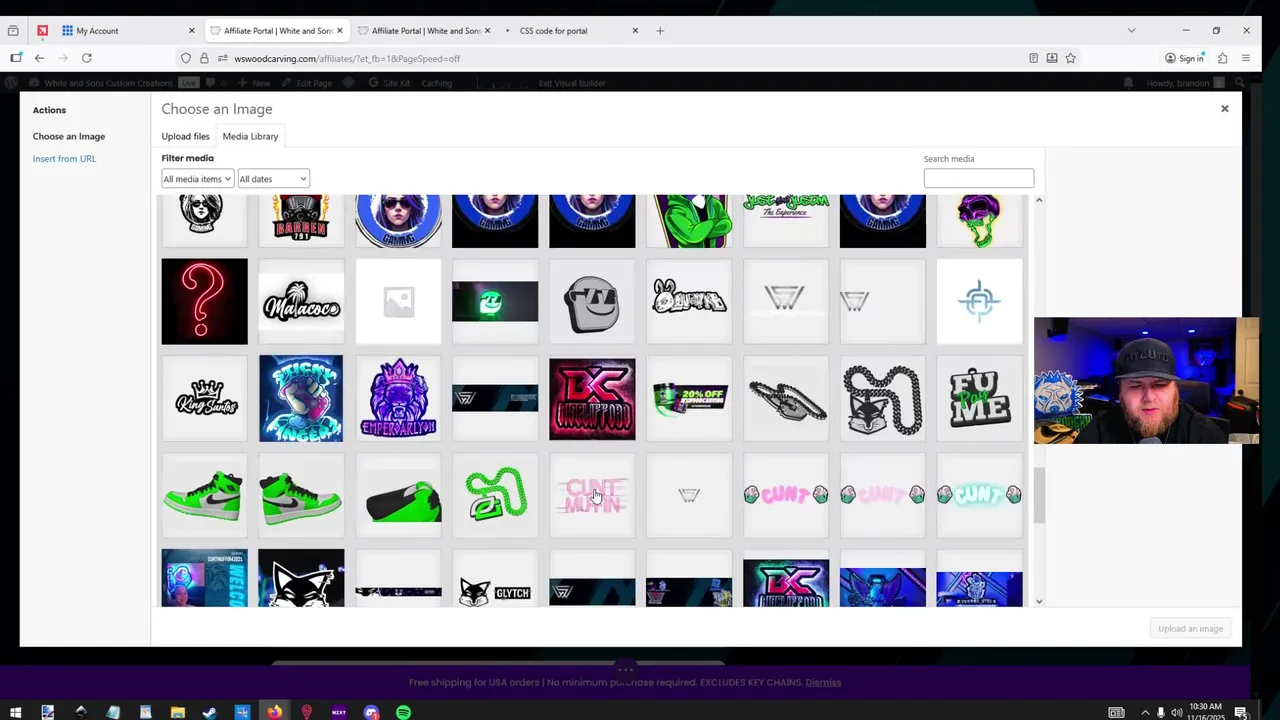Viewport: 1280px width, 720px height.
Task: Select the Media Library tab
Action: tap(250, 136)
